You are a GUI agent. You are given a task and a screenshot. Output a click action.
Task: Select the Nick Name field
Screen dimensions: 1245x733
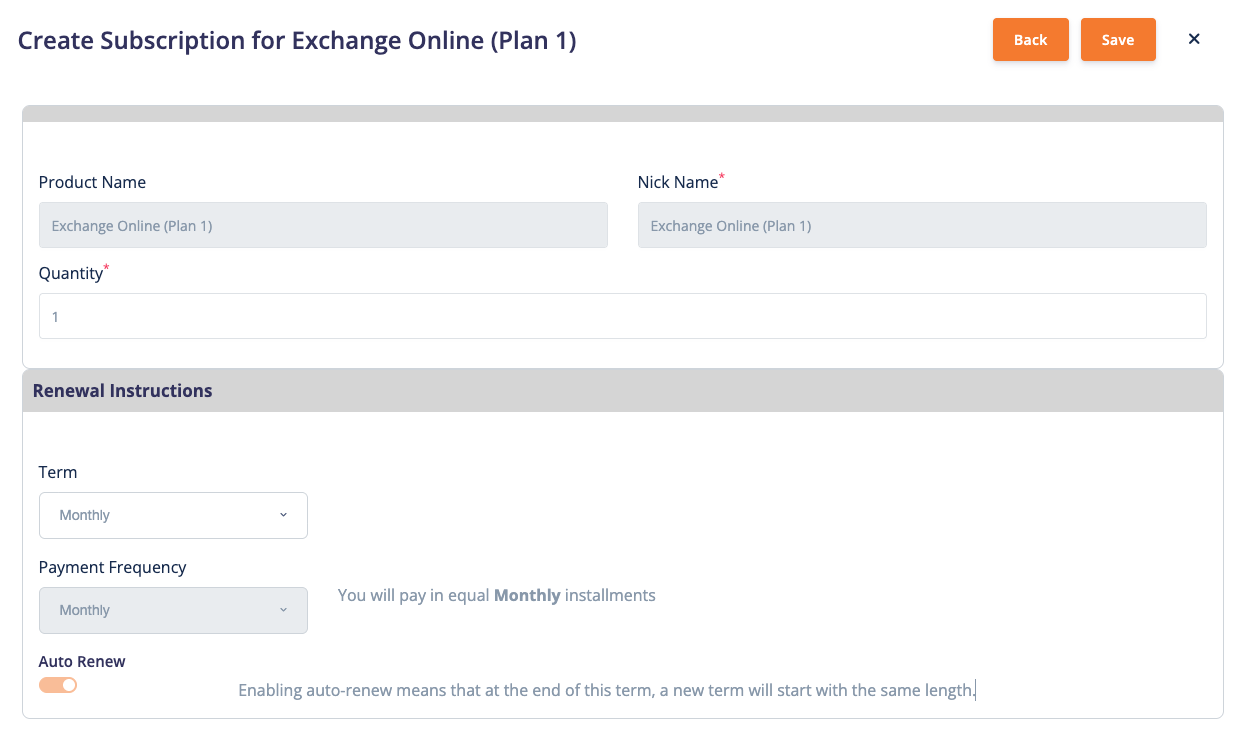pos(921,224)
